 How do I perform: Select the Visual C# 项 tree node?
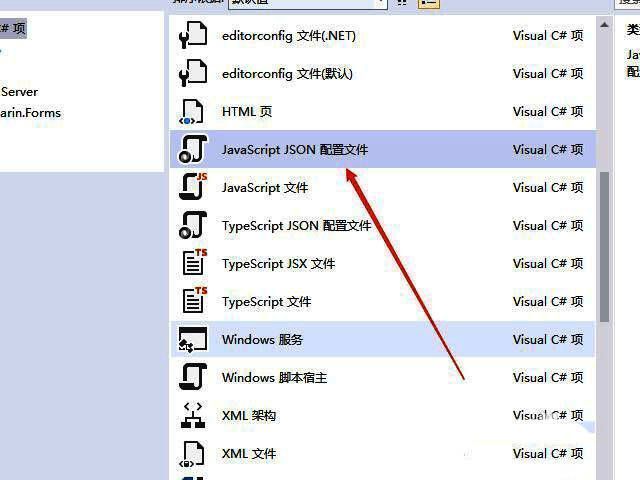pos(13,29)
